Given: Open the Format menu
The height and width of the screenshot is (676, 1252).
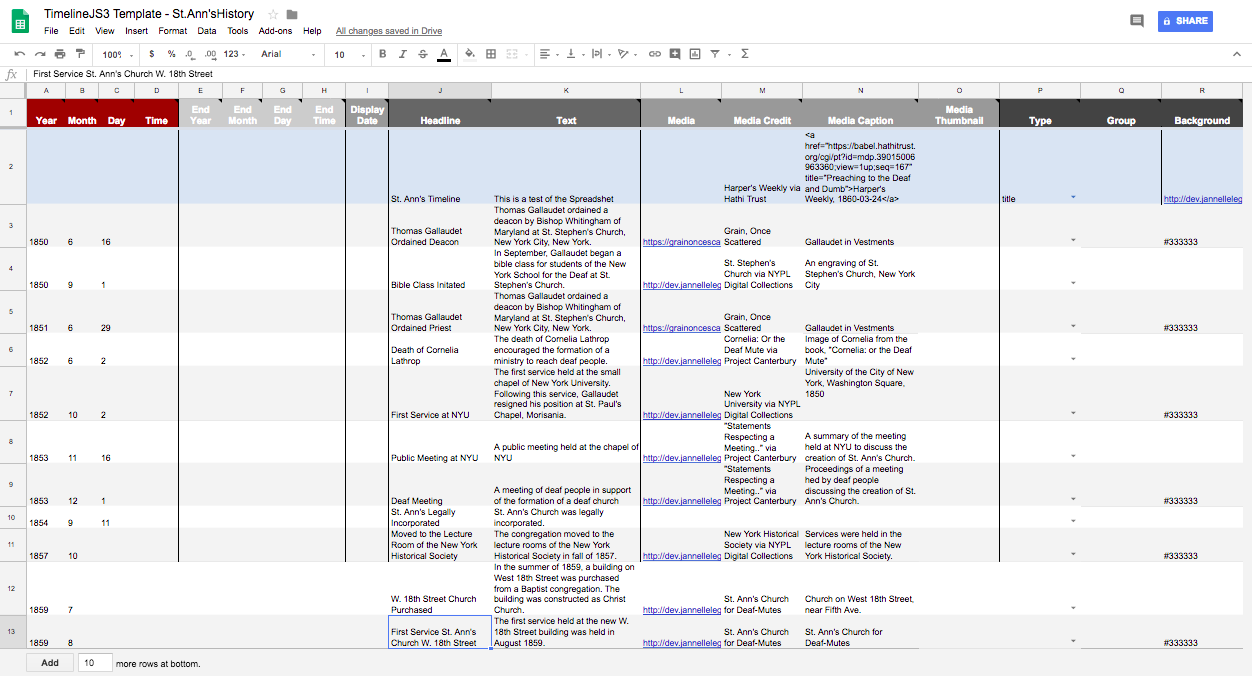Looking at the screenshot, I should (x=172, y=31).
